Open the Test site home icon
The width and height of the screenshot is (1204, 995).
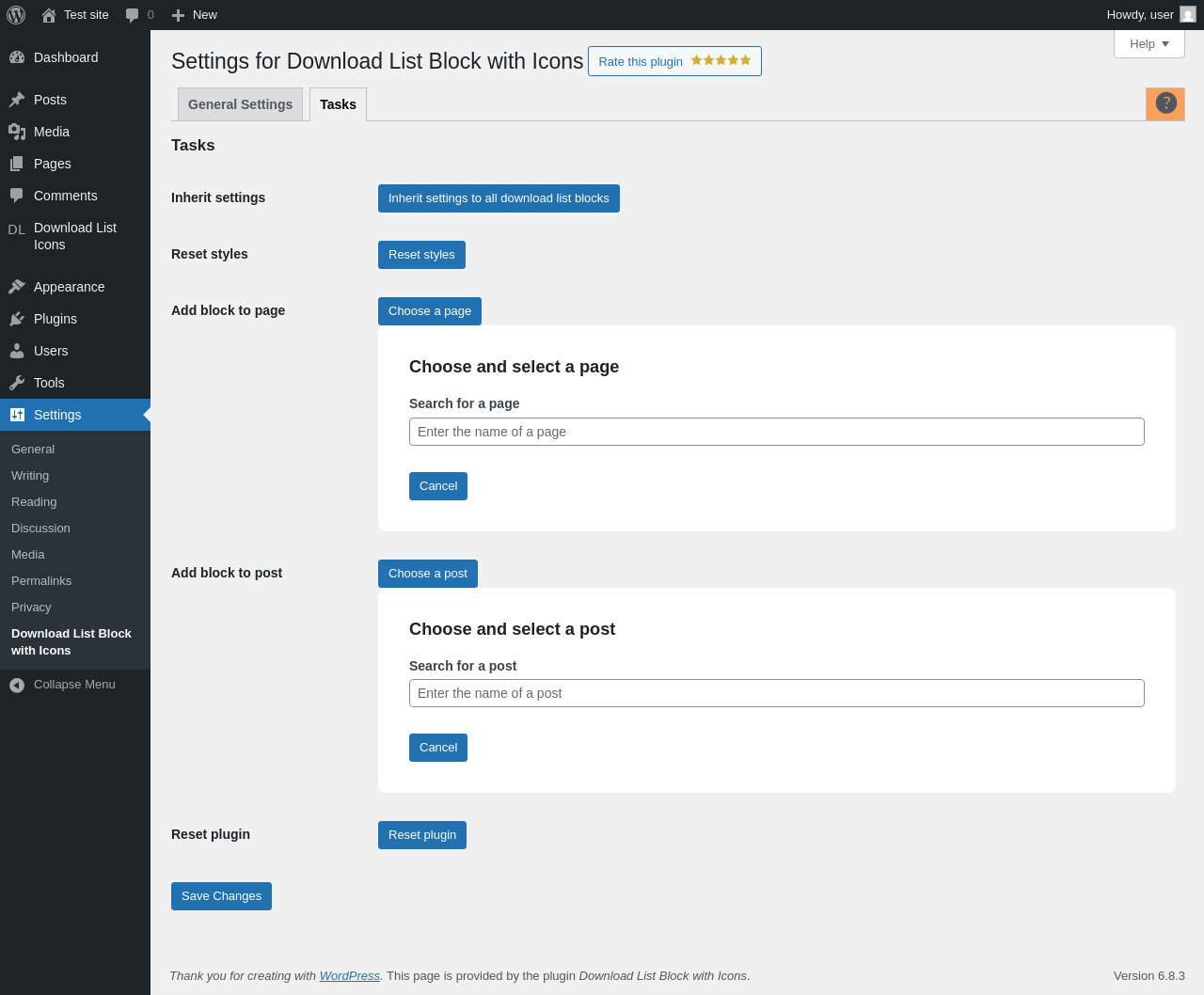49,15
